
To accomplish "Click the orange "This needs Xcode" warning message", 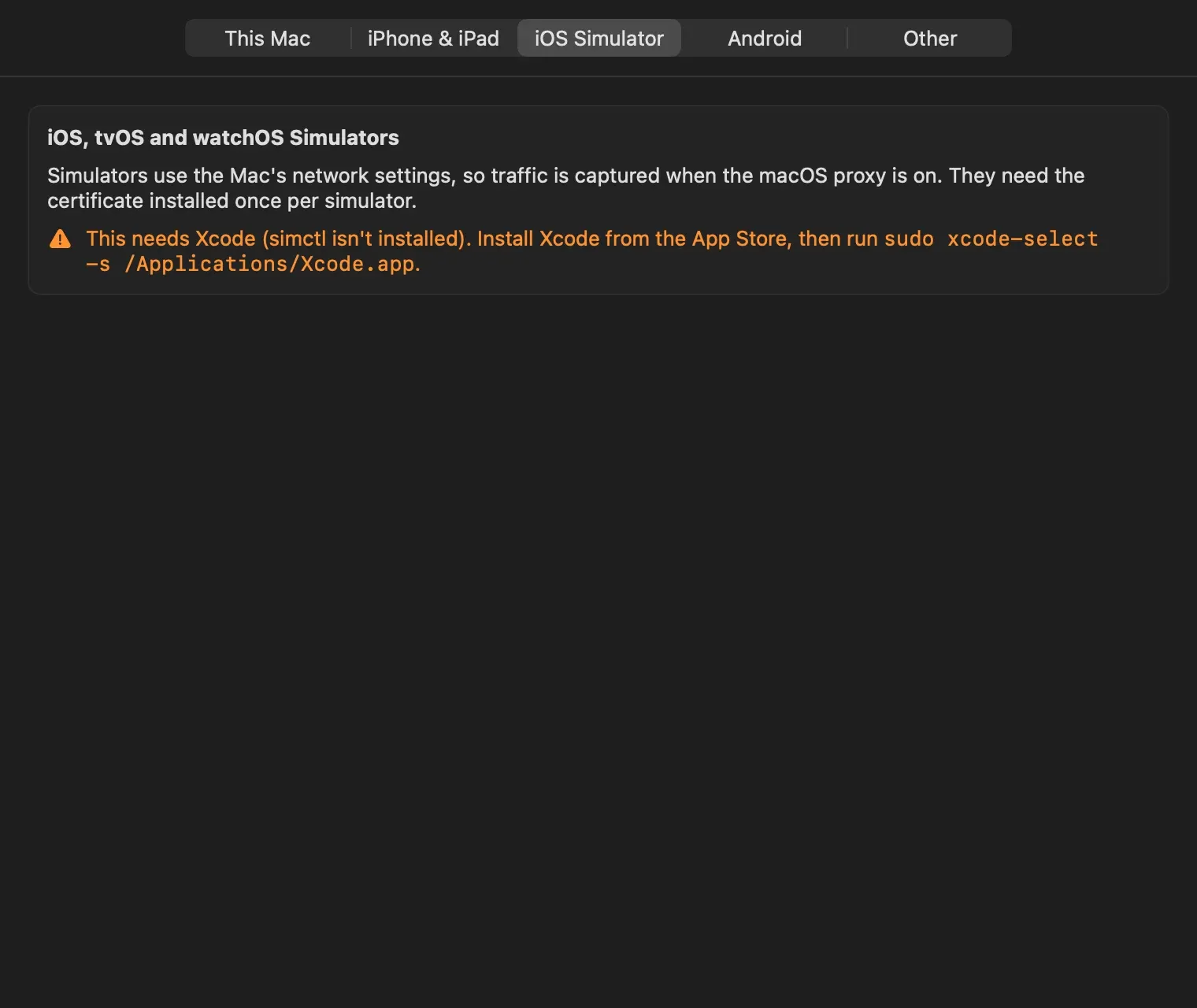I will click(x=592, y=251).
